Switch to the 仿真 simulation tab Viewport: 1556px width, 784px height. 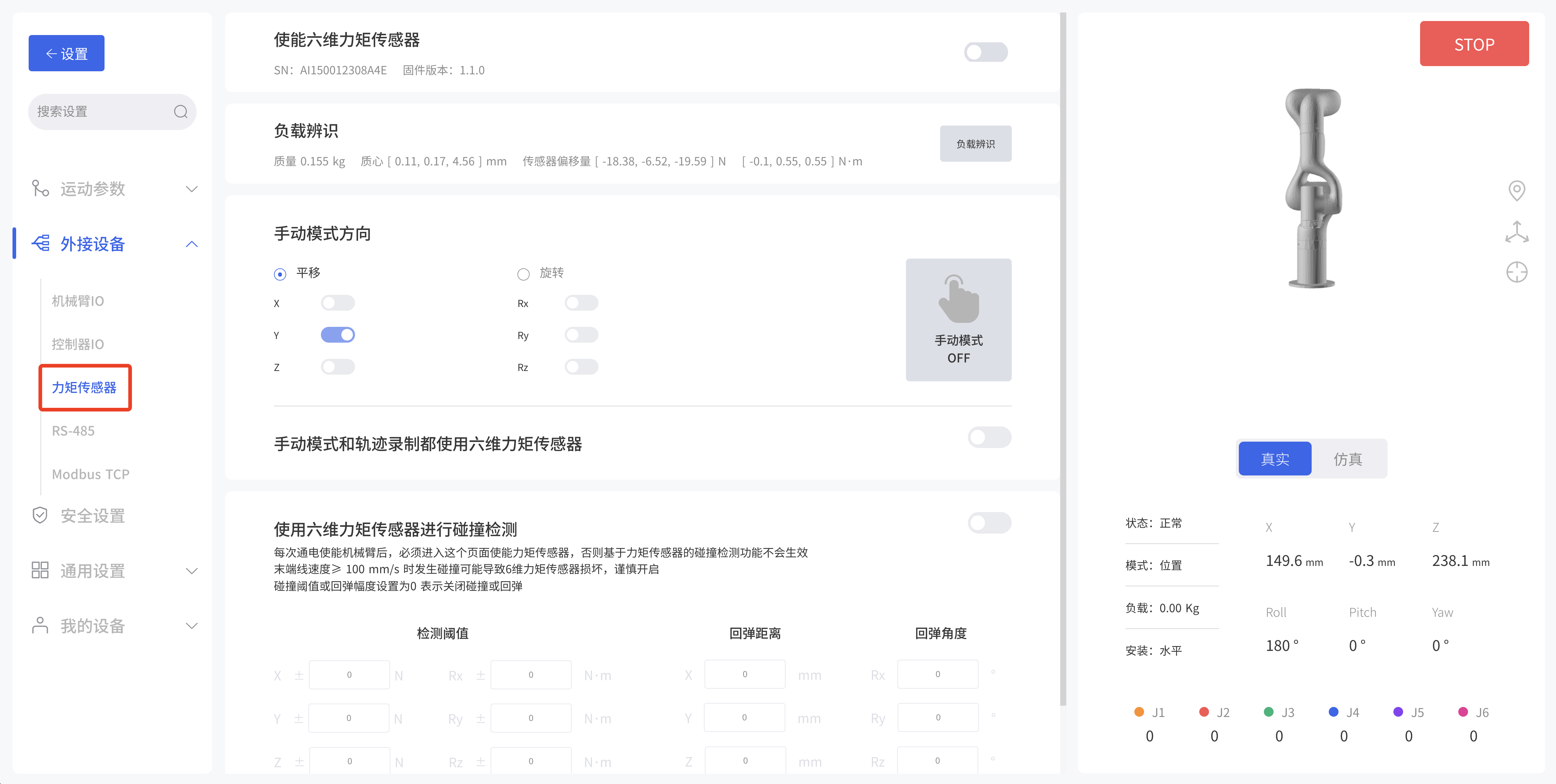click(1348, 459)
